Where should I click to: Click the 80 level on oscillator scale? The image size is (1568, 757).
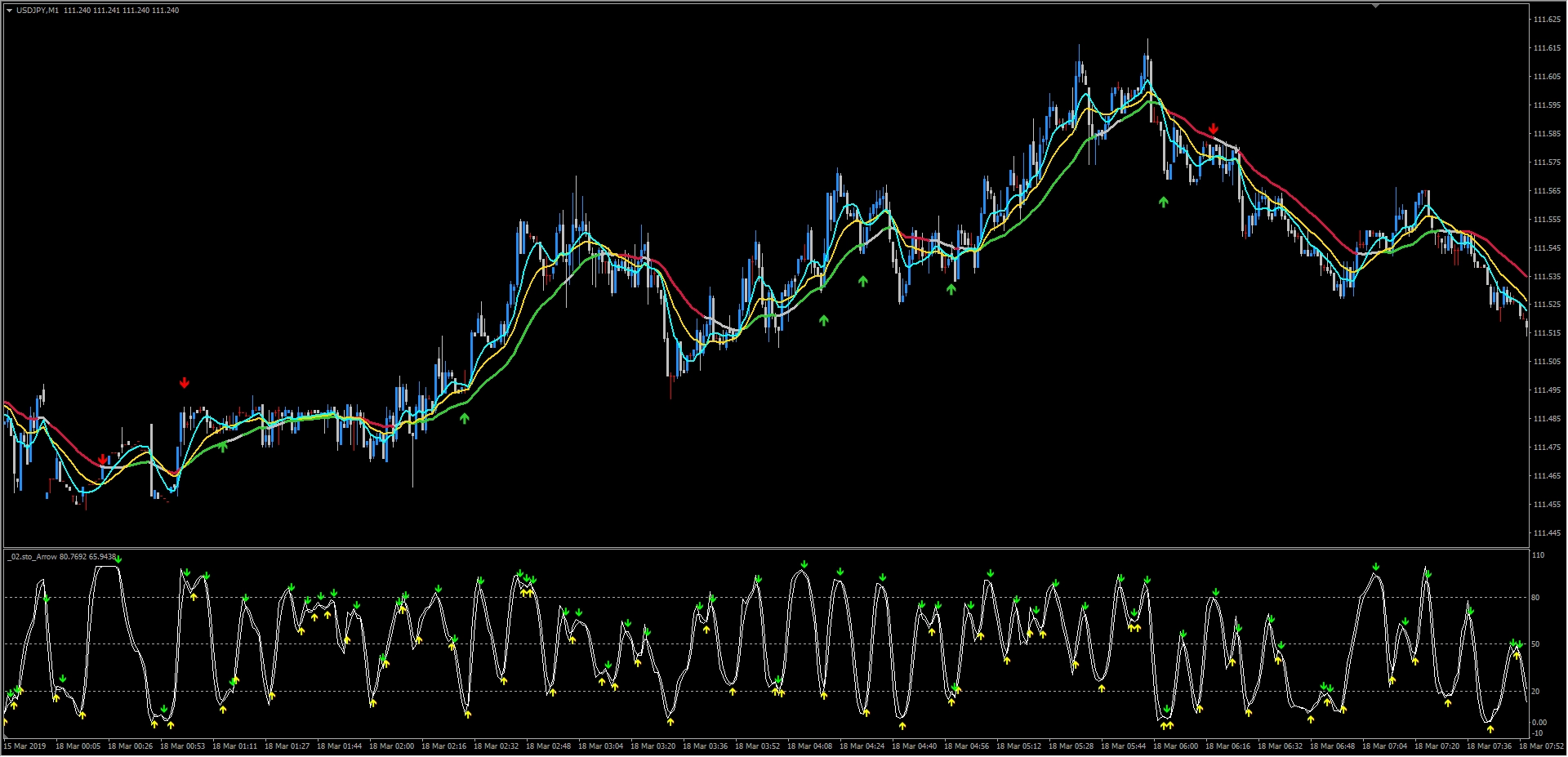tap(1536, 598)
